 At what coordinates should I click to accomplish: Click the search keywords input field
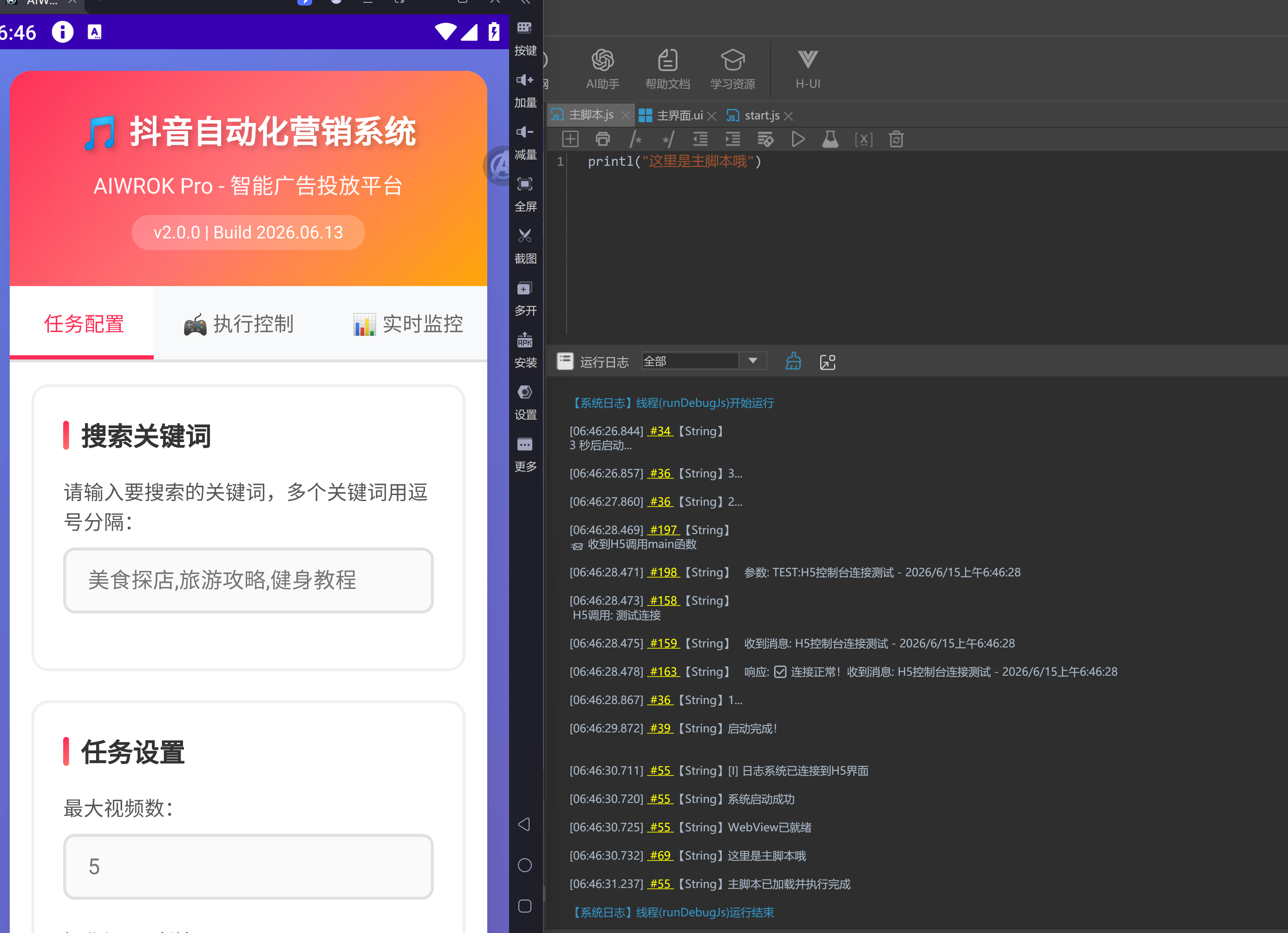(x=248, y=580)
